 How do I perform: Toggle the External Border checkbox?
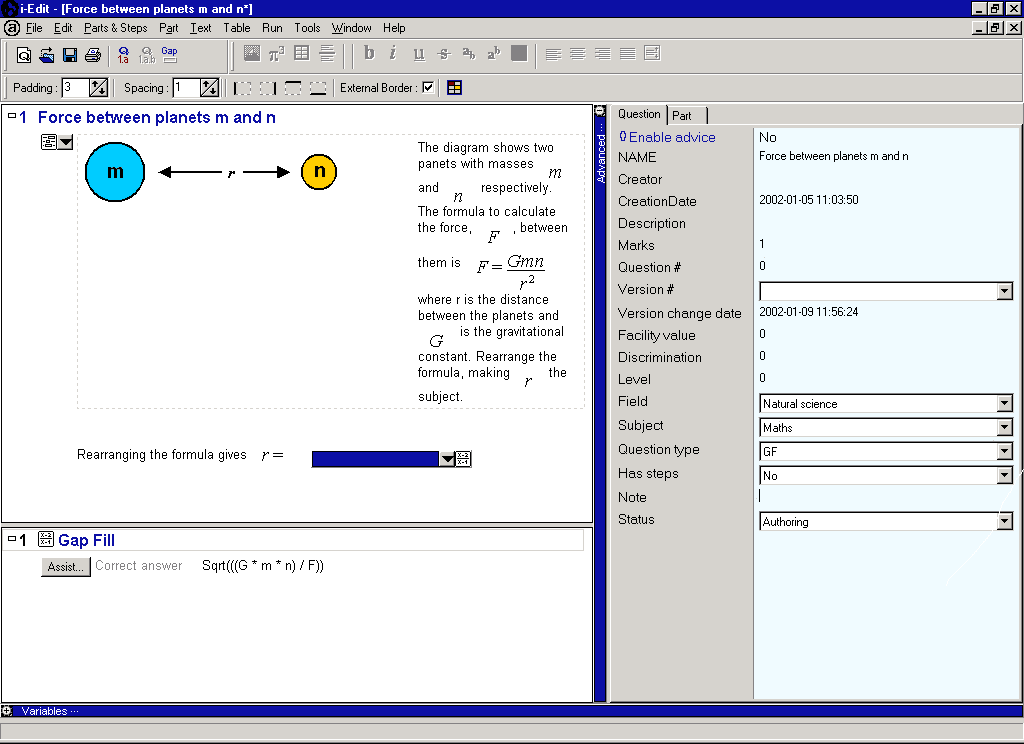(x=428, y=88)
